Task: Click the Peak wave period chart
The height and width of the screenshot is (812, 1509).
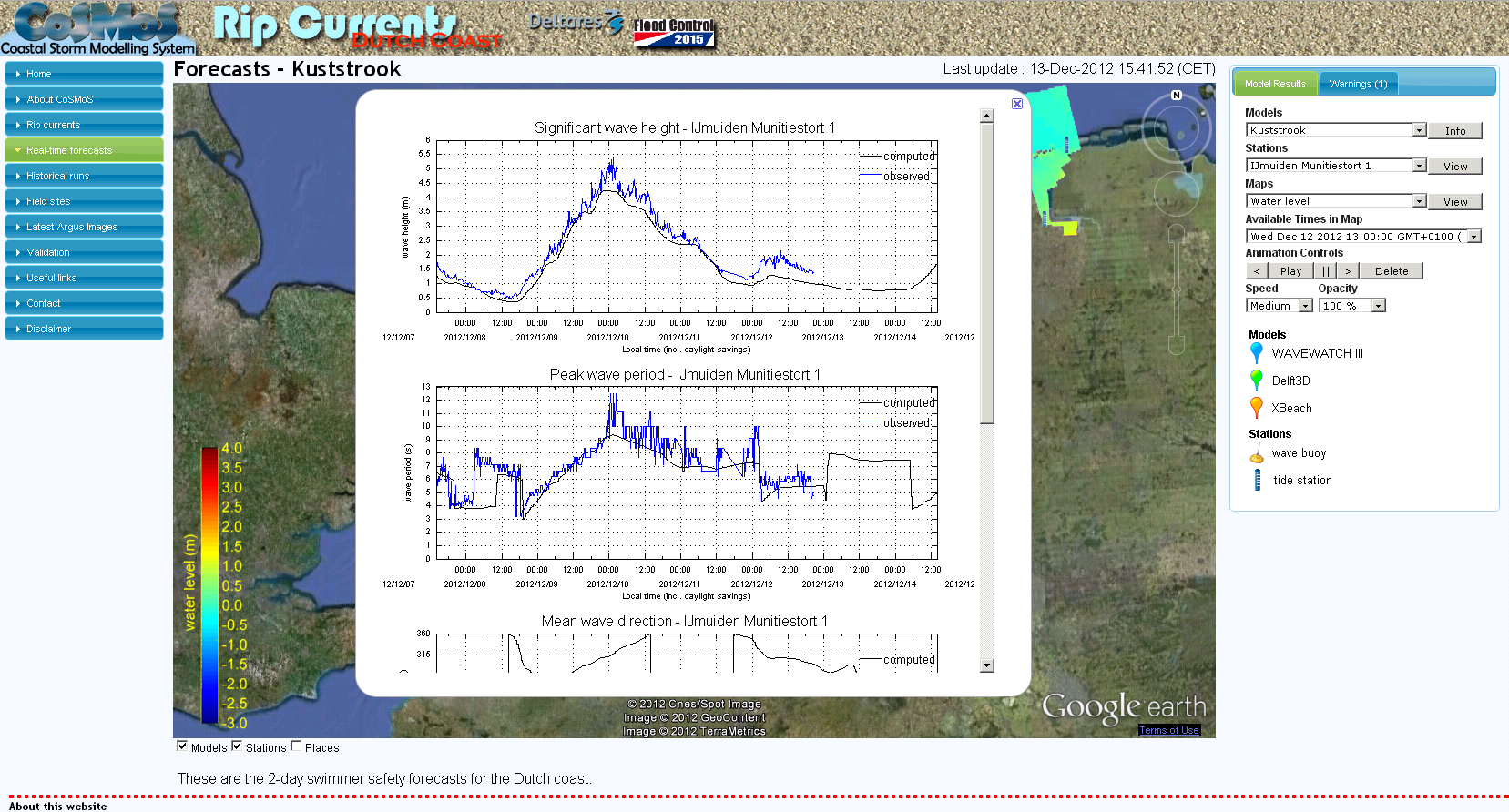Action: point(678,483)
